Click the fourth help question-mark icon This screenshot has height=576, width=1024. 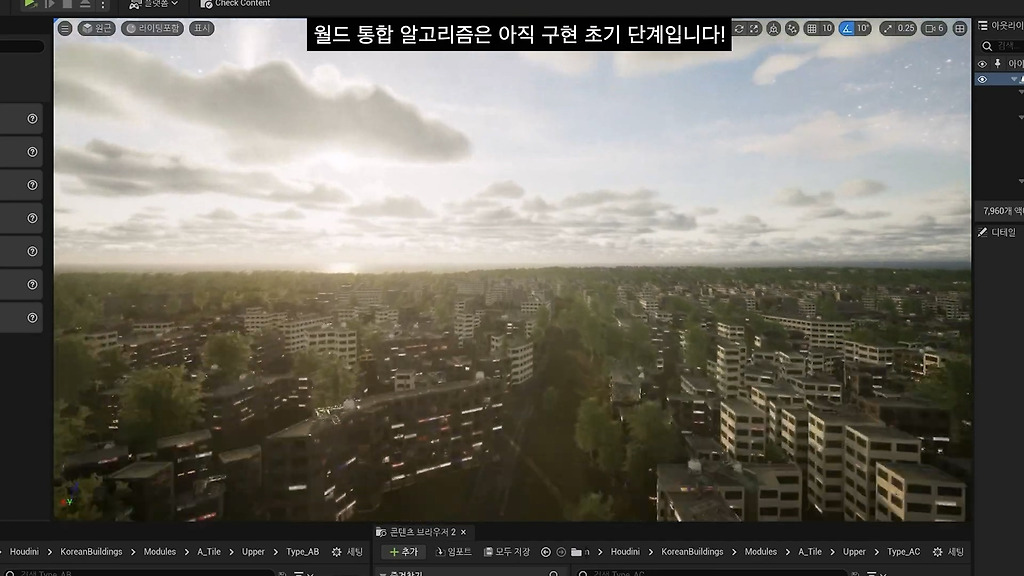coord(32,218)
